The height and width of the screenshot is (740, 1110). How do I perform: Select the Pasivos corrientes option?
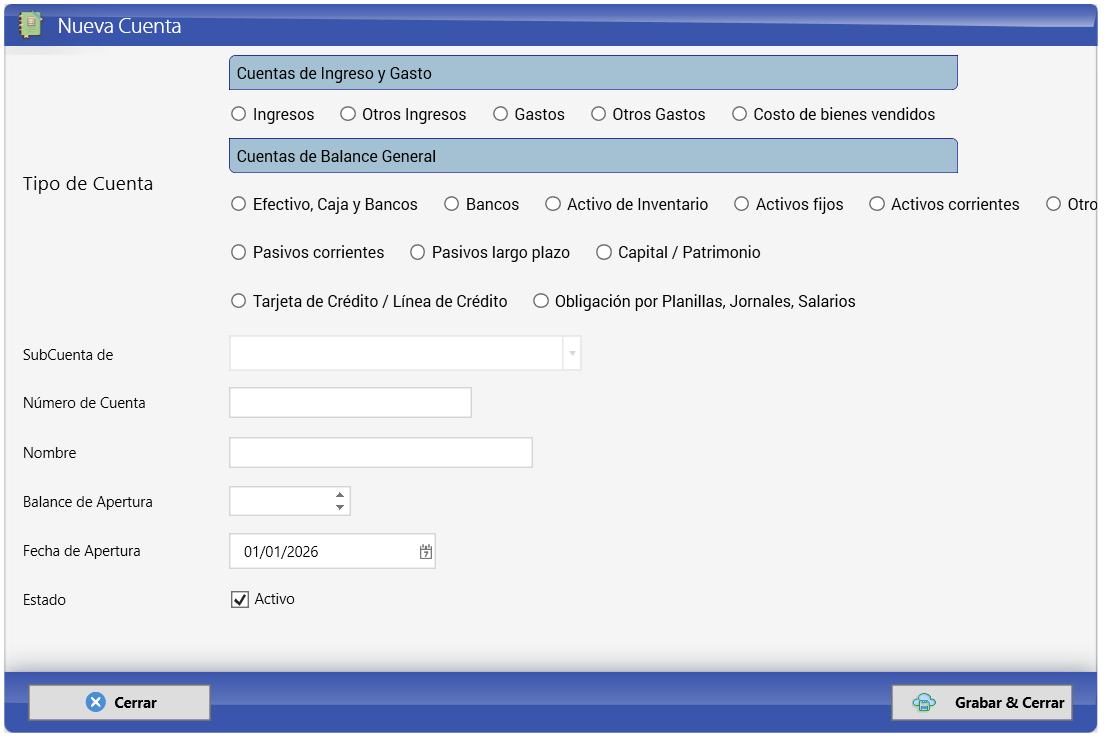click(239, 252)
